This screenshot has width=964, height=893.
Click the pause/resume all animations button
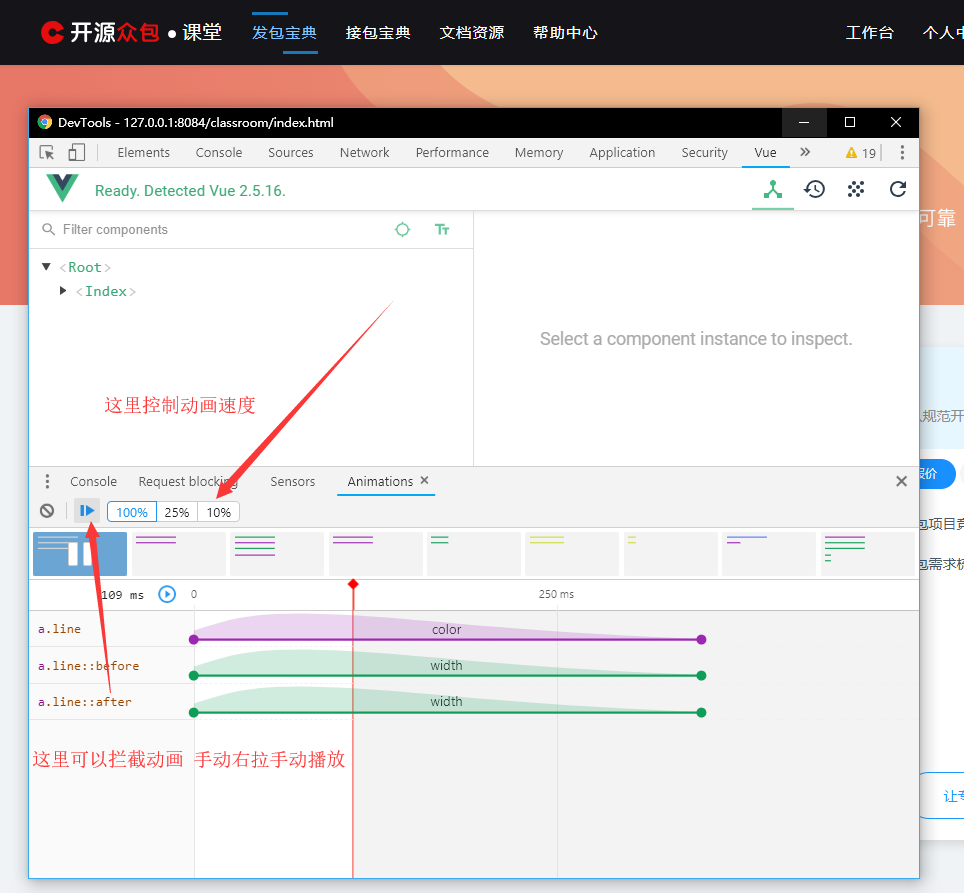87,511
